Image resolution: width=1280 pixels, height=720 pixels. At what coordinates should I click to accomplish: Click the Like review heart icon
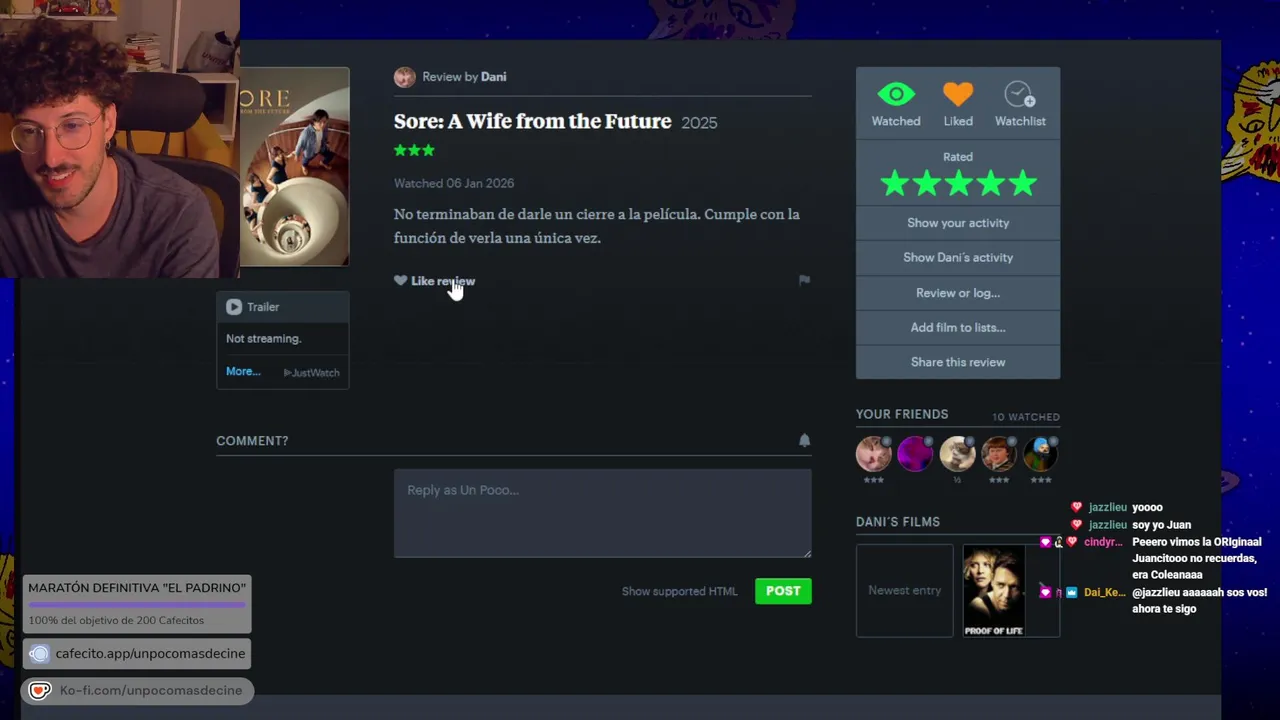coord(400,281)
